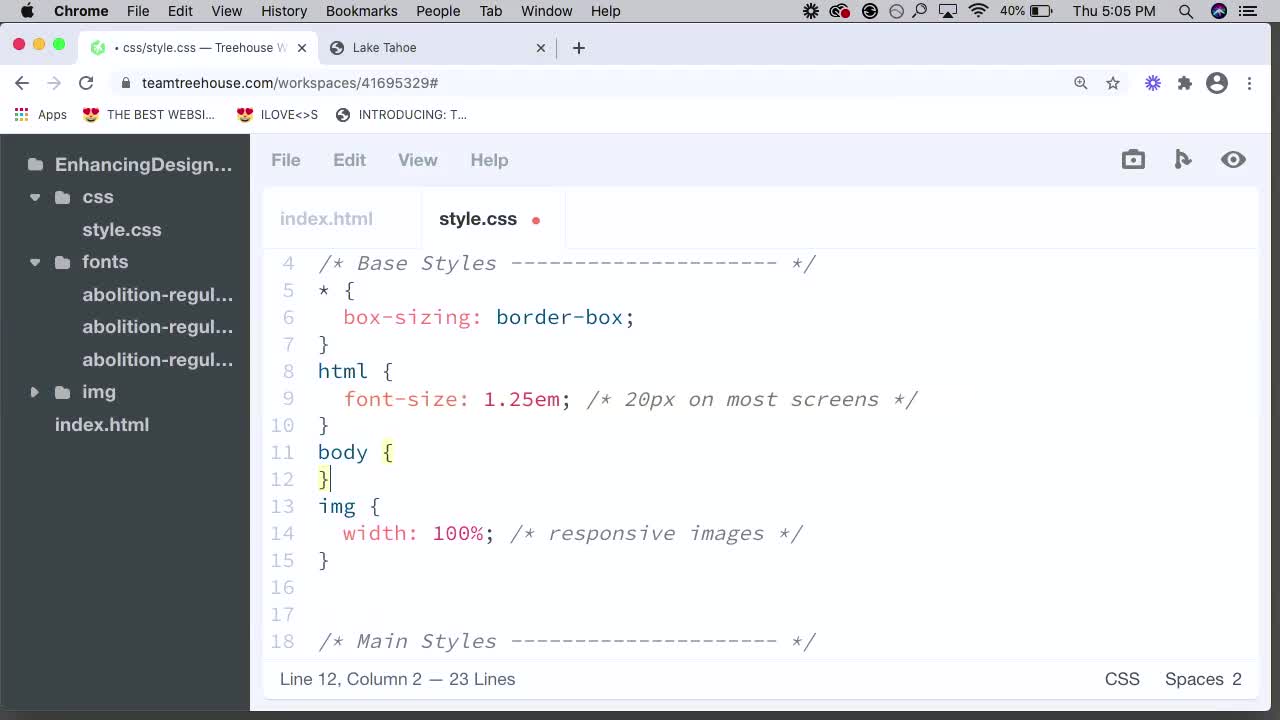Click the zoom magnifier in the address bar
The image size is (1280, 720).
1080,84
